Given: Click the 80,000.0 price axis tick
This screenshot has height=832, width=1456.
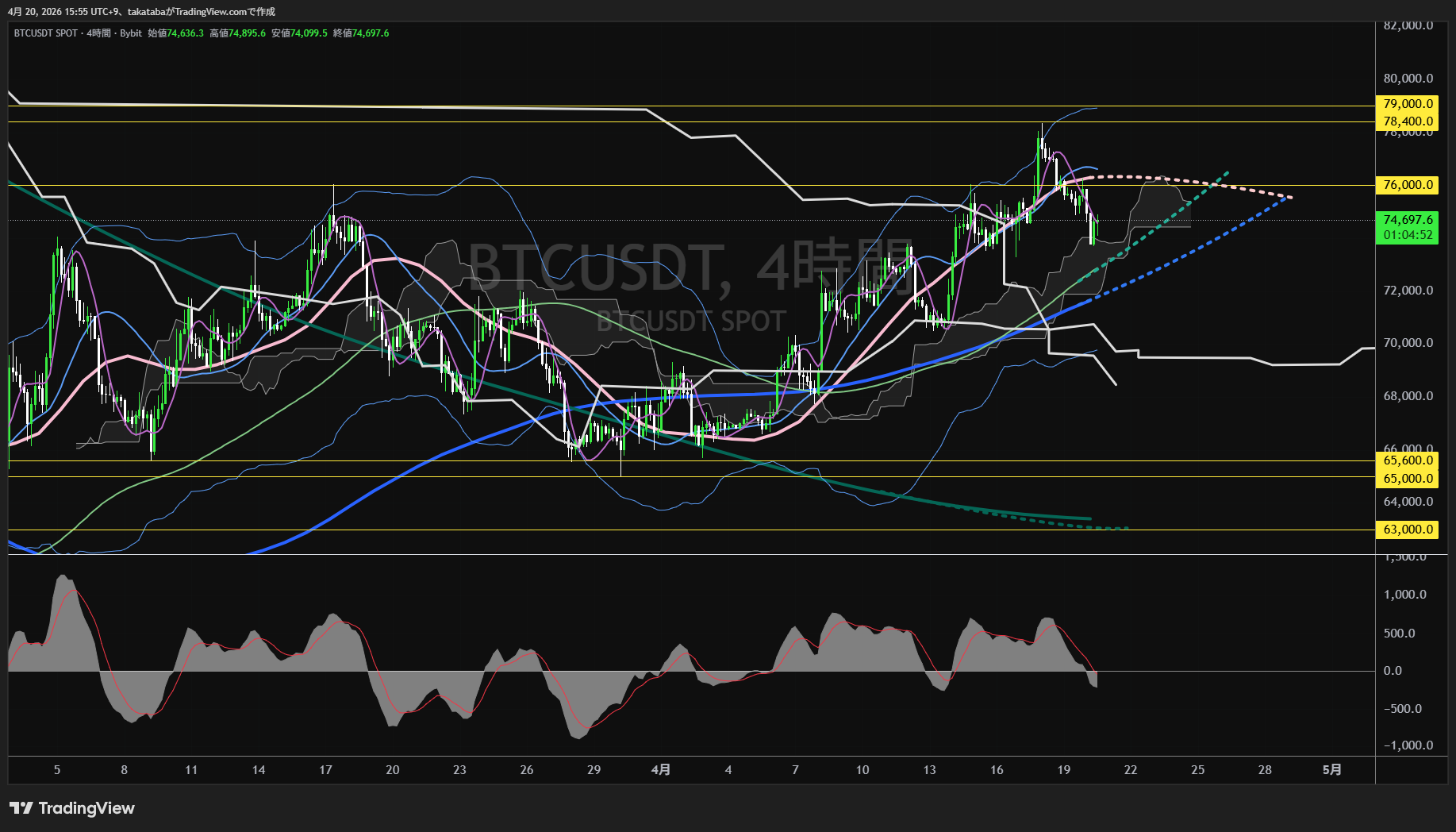Looking at the screenshot, I should (x=1408, y=79).
